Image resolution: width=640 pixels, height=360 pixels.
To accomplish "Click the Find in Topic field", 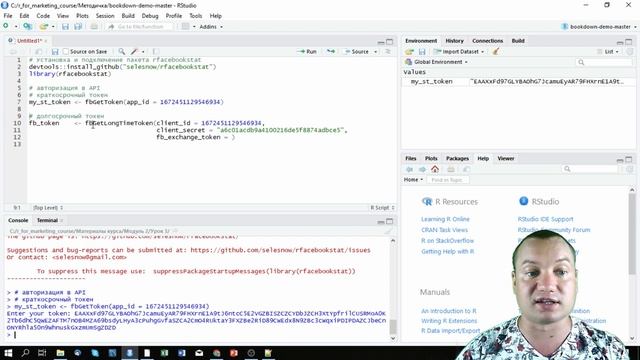I will click(x=448, y=180).
